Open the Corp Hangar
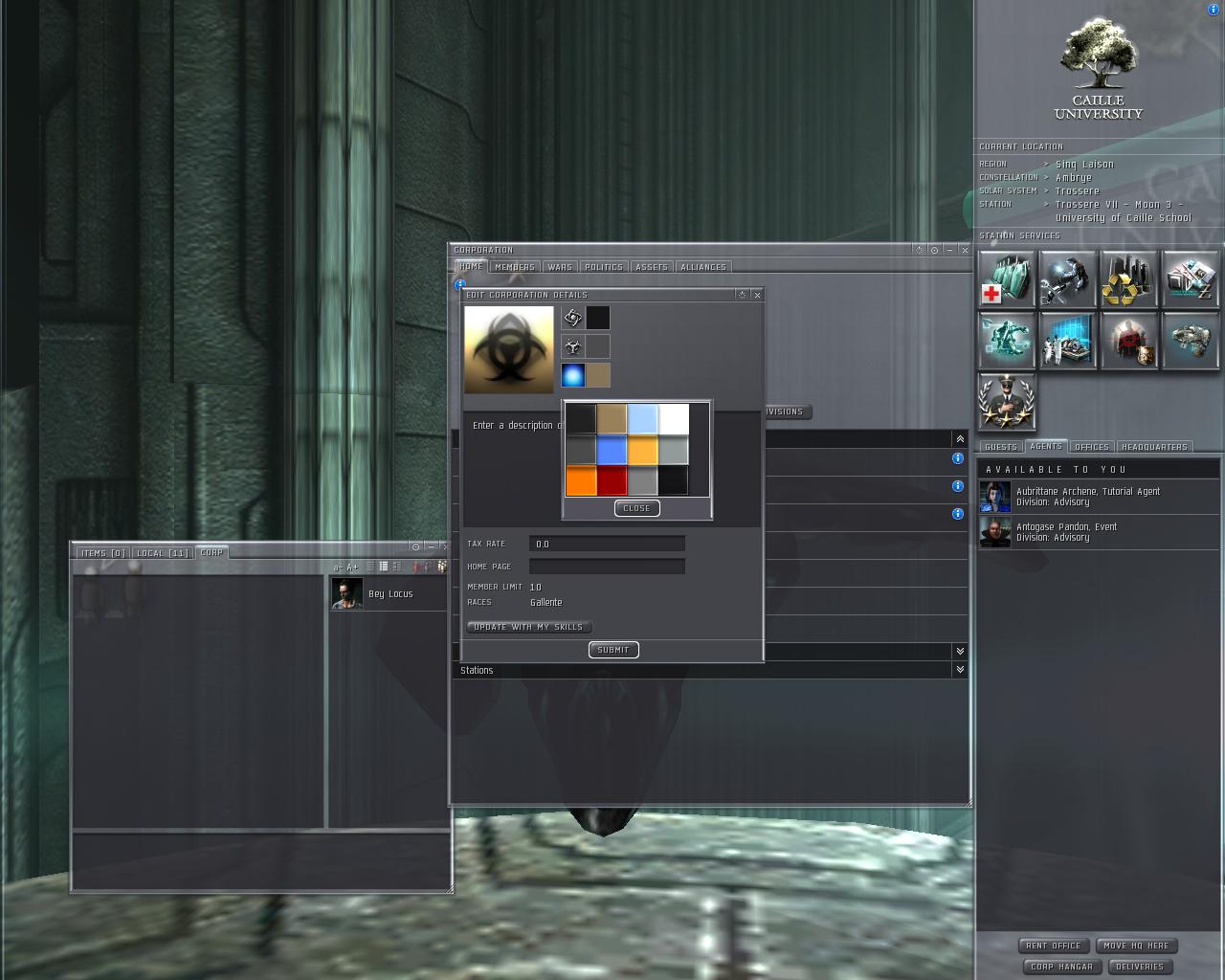Viewport: 1225px width, 980px height. pyautogui.click(x=1061, y=967)
